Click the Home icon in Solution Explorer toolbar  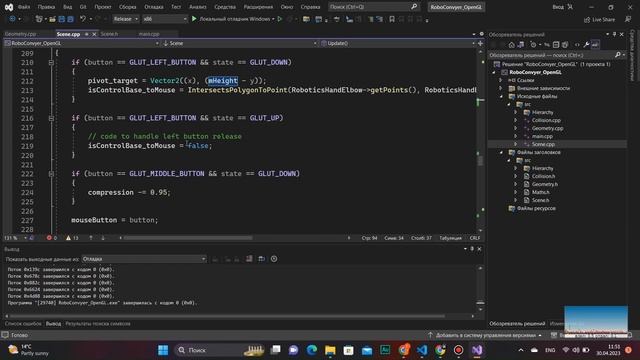[x=512, y=44]
